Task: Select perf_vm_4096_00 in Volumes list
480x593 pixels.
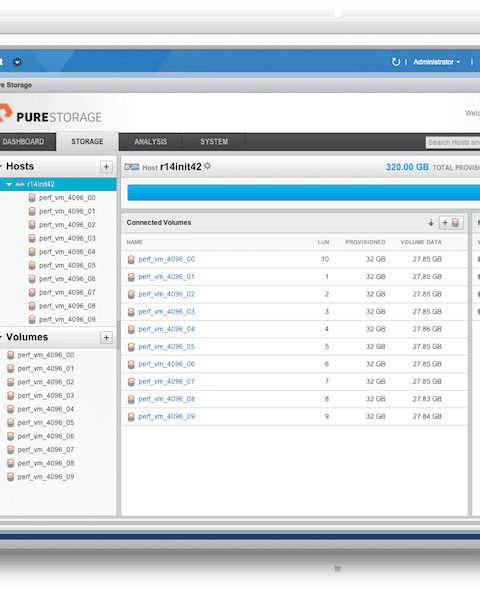Action: (46, 355)
